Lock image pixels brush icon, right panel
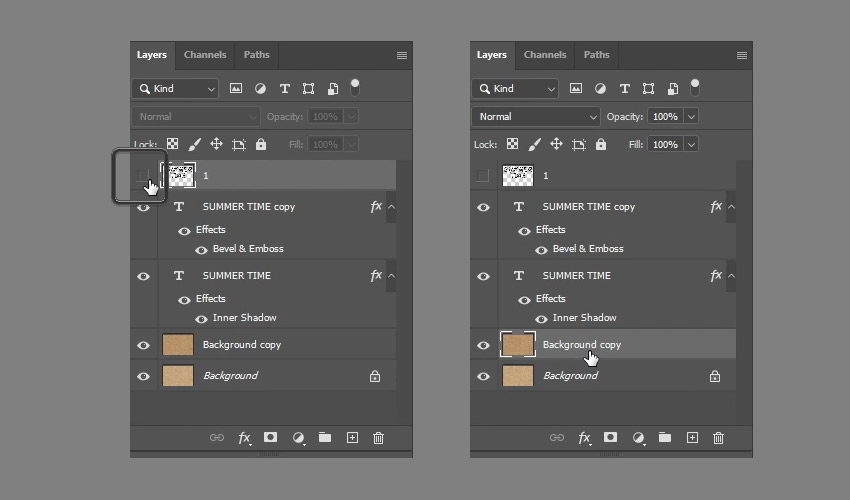This screenshot has width=850, height=500. [x=535, y=144]
